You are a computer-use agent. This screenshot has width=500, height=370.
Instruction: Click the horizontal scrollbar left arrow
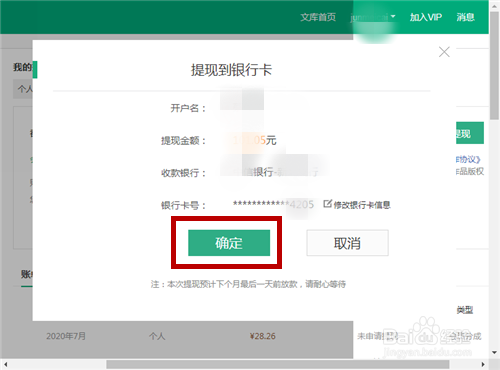tap(5, 365)
